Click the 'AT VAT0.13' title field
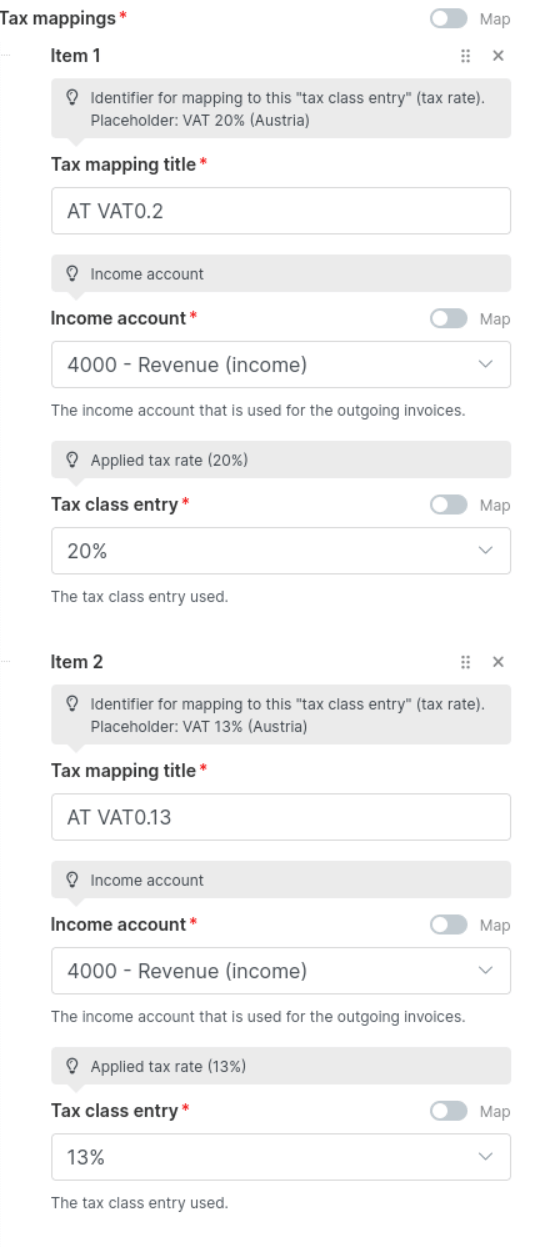Image resolution: width=535 pixels, height=1248 pixels. click(x=281, y=817)
